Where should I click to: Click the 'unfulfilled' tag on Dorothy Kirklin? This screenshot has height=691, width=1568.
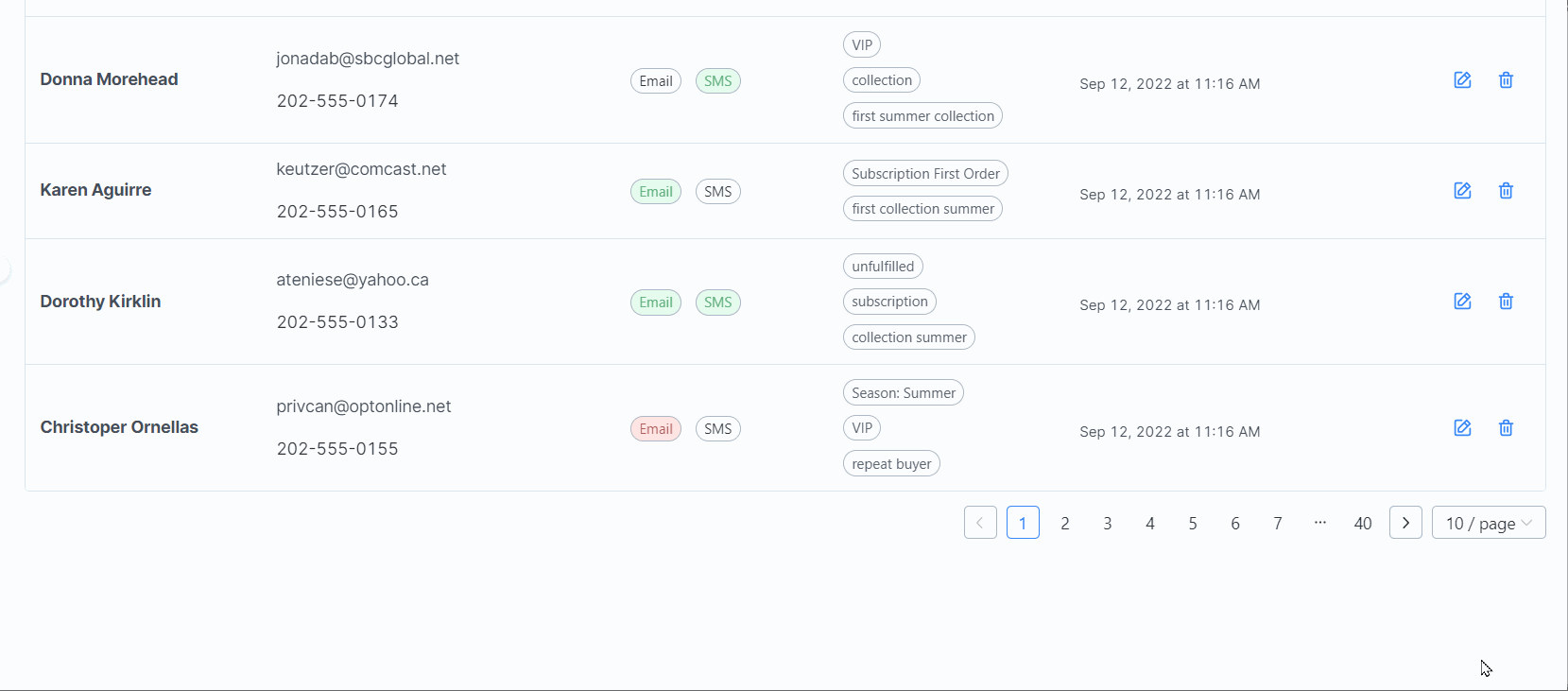[883, 267]
